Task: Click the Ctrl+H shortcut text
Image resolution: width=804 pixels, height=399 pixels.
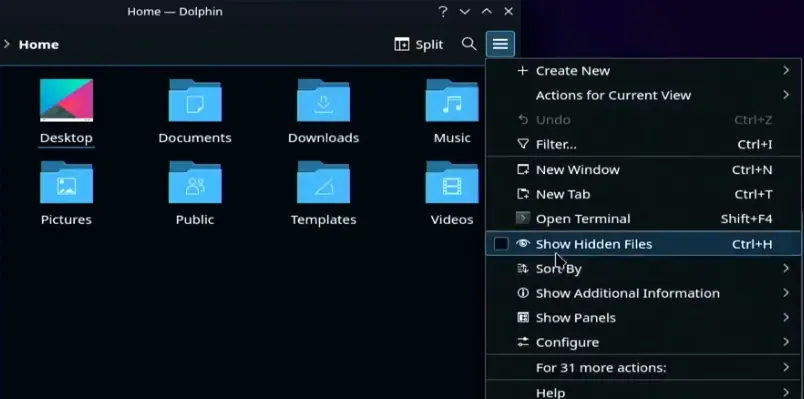Action: click(x=752, y=244)
